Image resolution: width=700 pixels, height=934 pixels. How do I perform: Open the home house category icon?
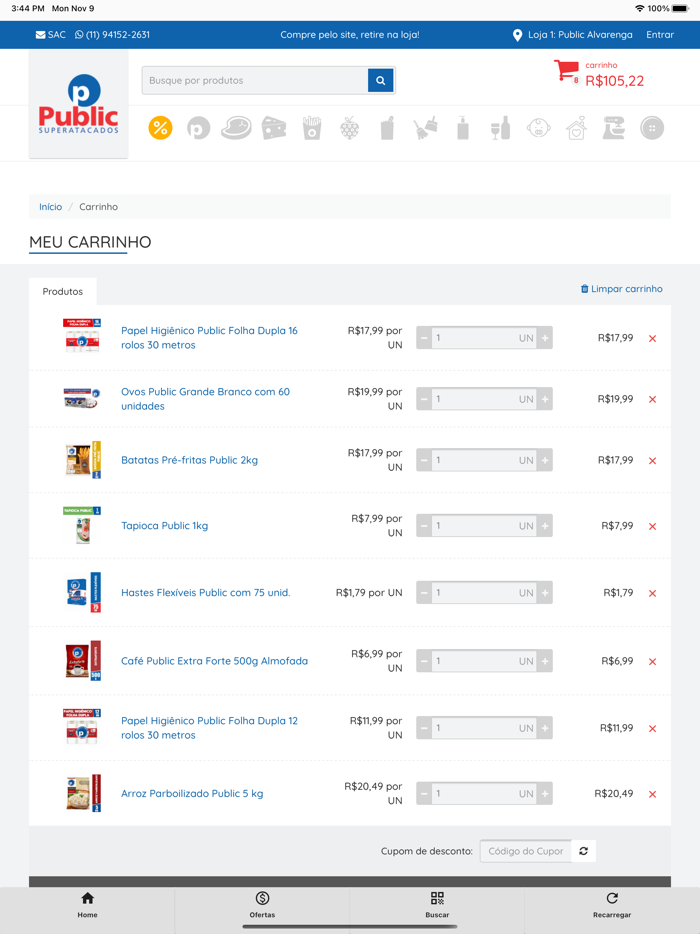pos(576,128)
